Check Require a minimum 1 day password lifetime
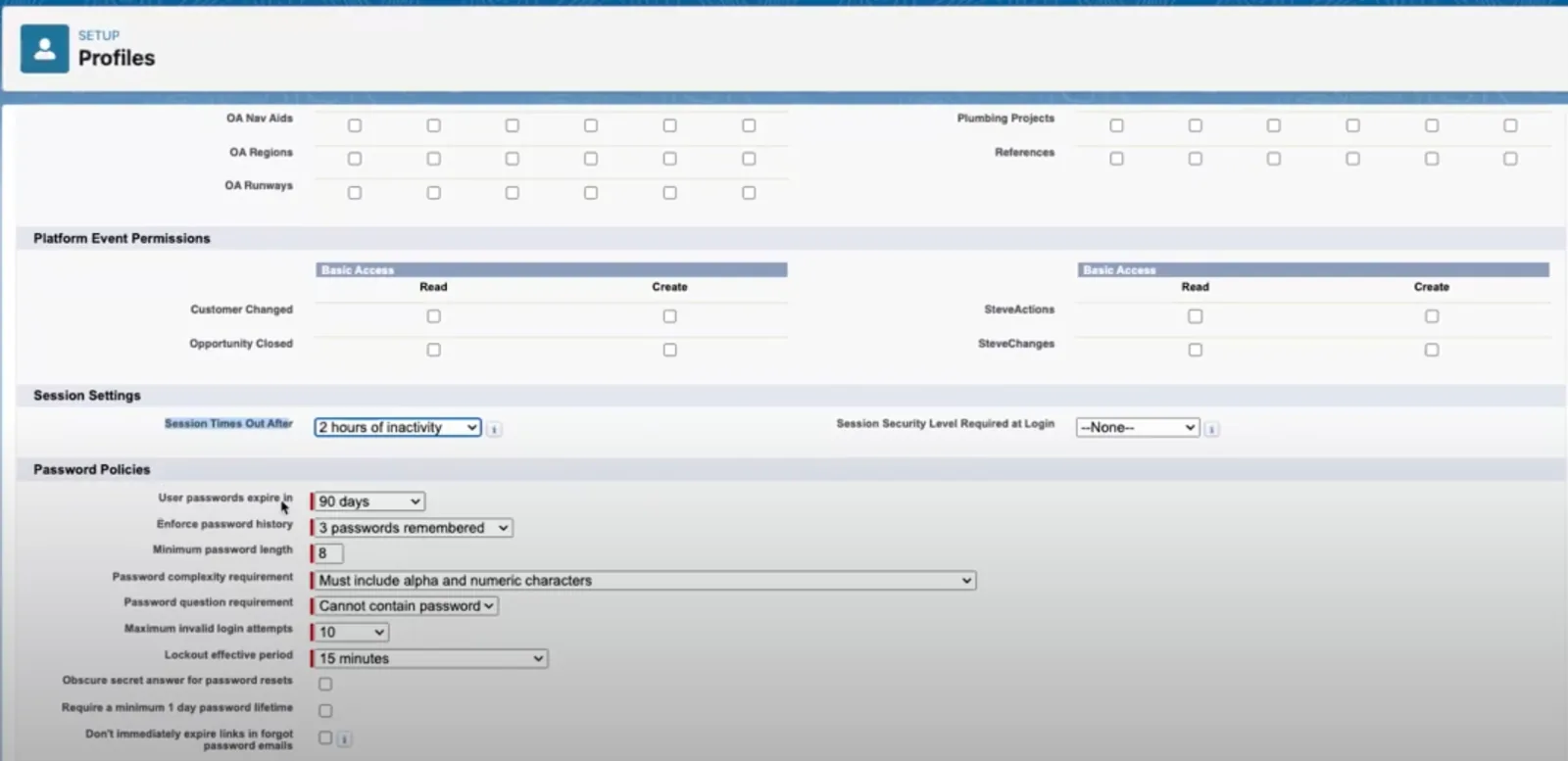The width and height of the screenshot is (1568, 761). click(x=325, y=711)
